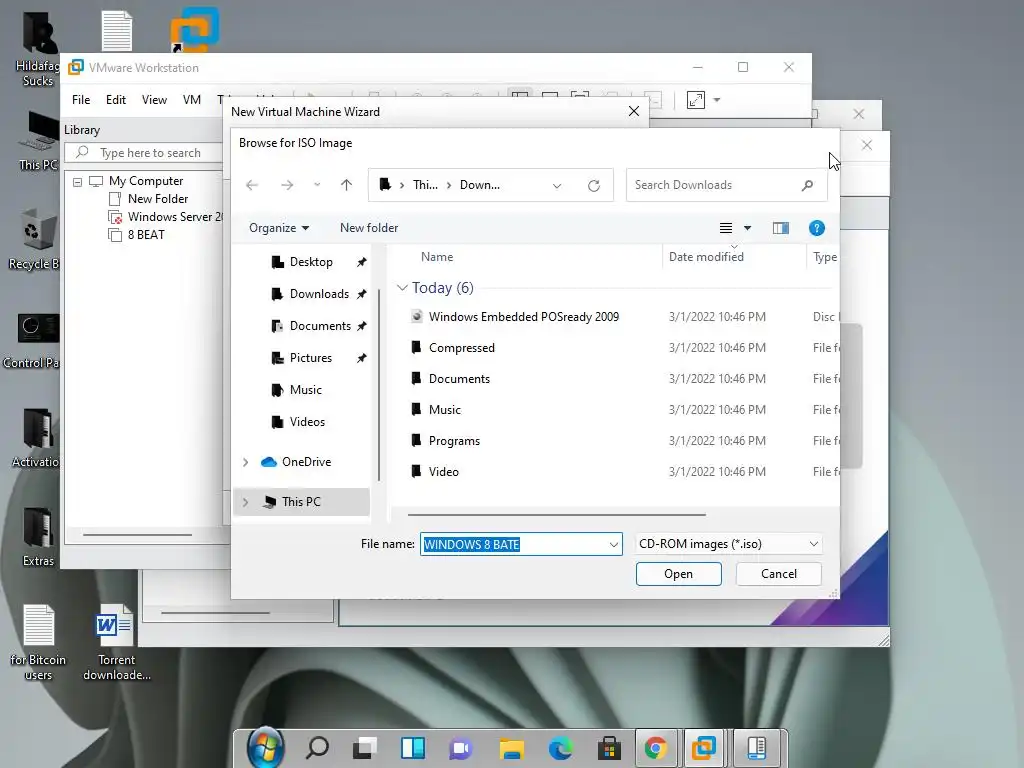Go forward in the Browse dialog
Screen dimensions: 1024x768
click(x=287, y=185)
